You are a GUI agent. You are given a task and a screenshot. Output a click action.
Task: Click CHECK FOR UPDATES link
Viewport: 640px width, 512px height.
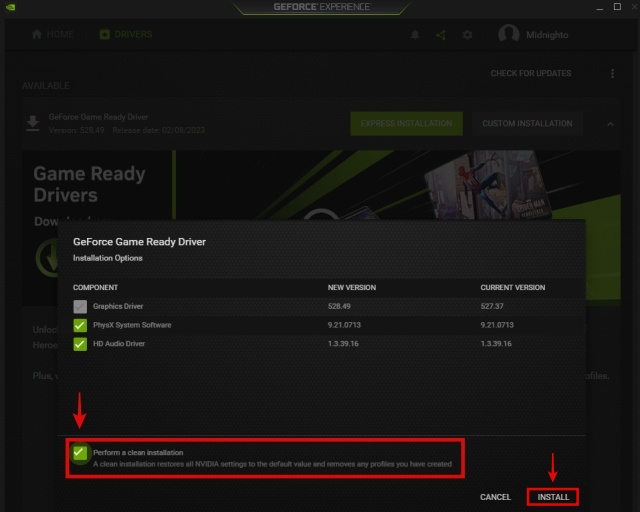pyautogui.click(x=531, y=73)
